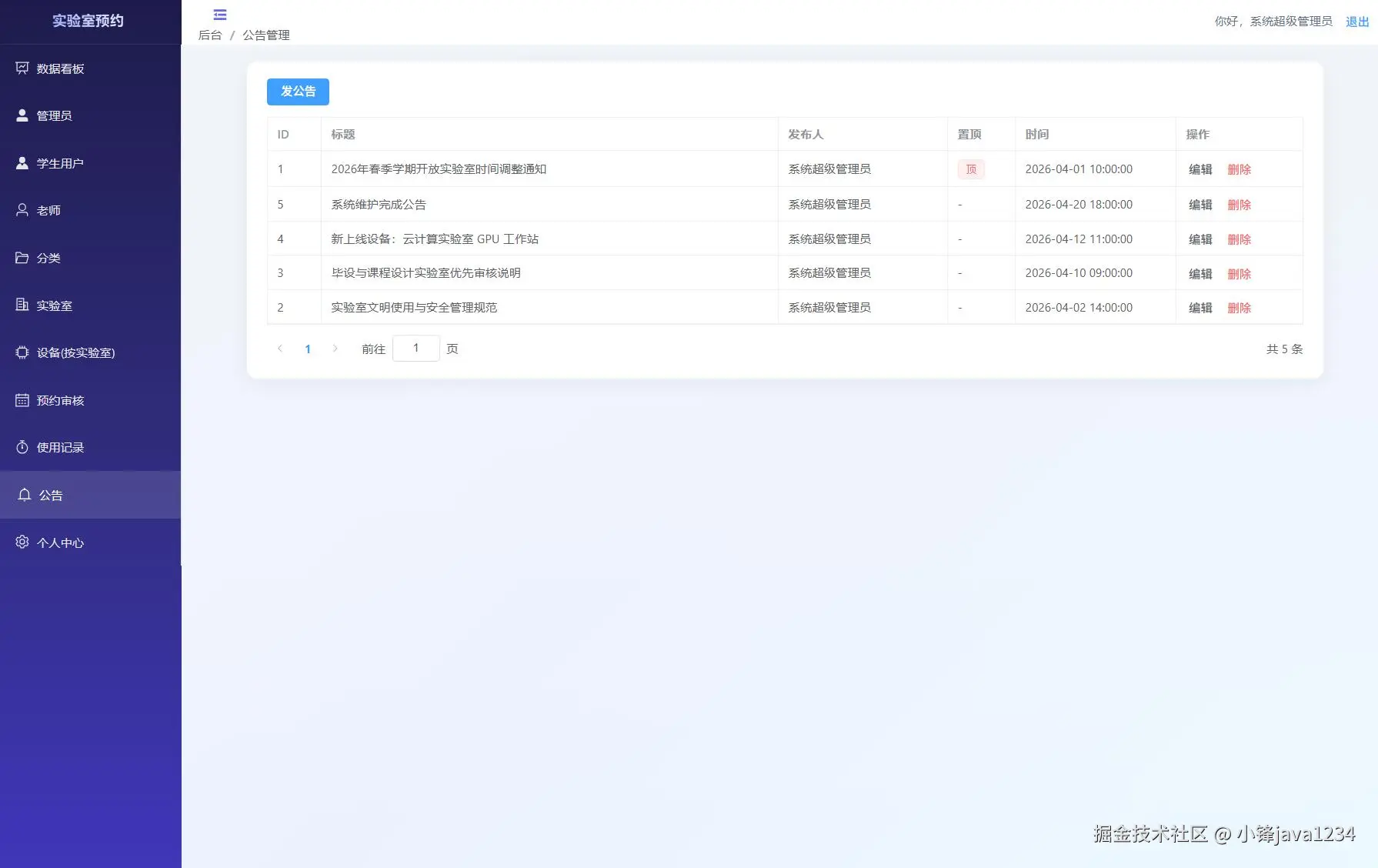Click title 新上线设备：云计算实验室 GPU 工作站
This screenshot has width=1378, height=868.
(435, 239)
